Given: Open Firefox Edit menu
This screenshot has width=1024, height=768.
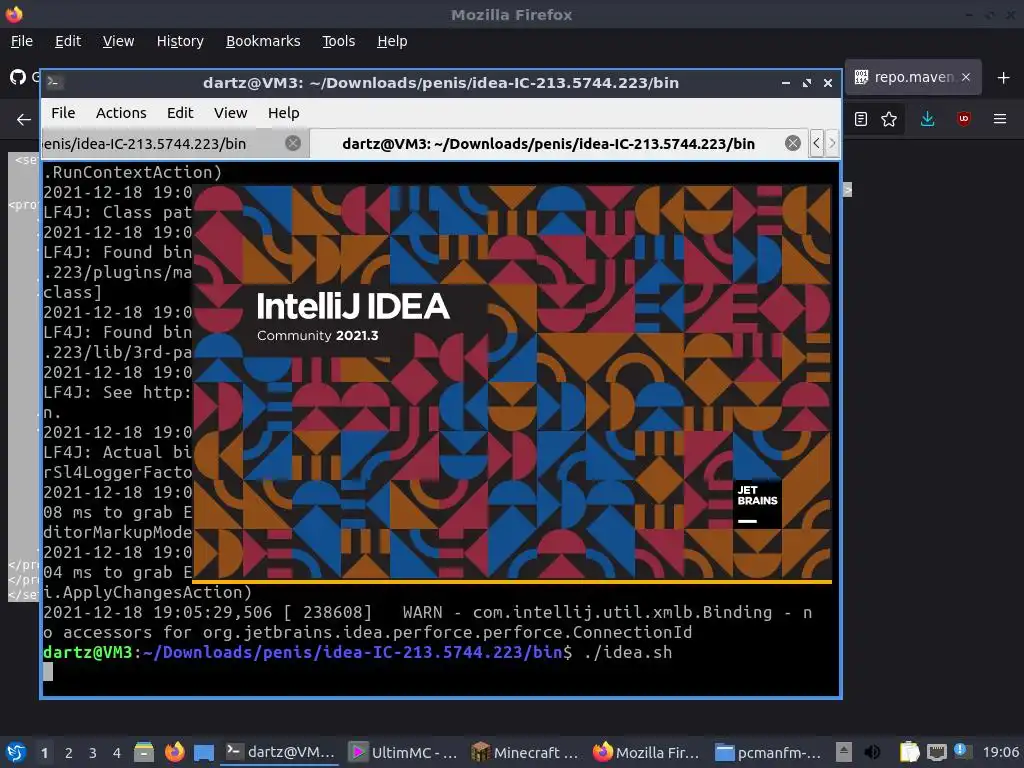Looking at the screenshot, I should point(68,41).
